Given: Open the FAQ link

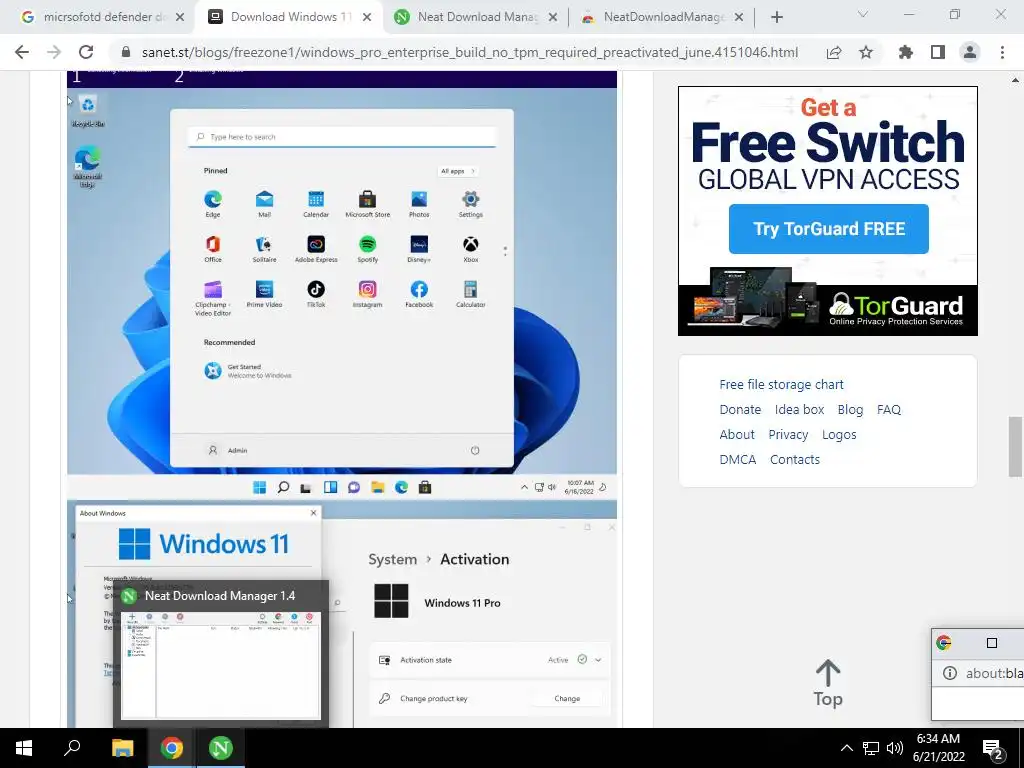Looking at the screenshot, I should [x=889, y=409].
